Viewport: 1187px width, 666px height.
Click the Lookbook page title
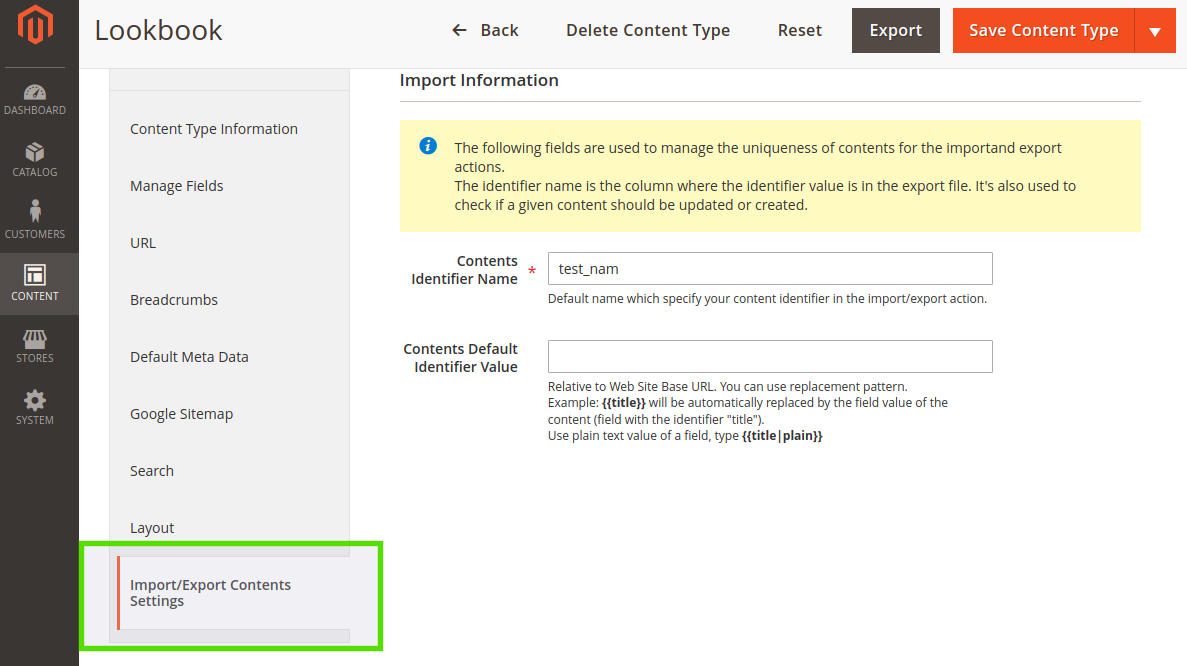158,31
